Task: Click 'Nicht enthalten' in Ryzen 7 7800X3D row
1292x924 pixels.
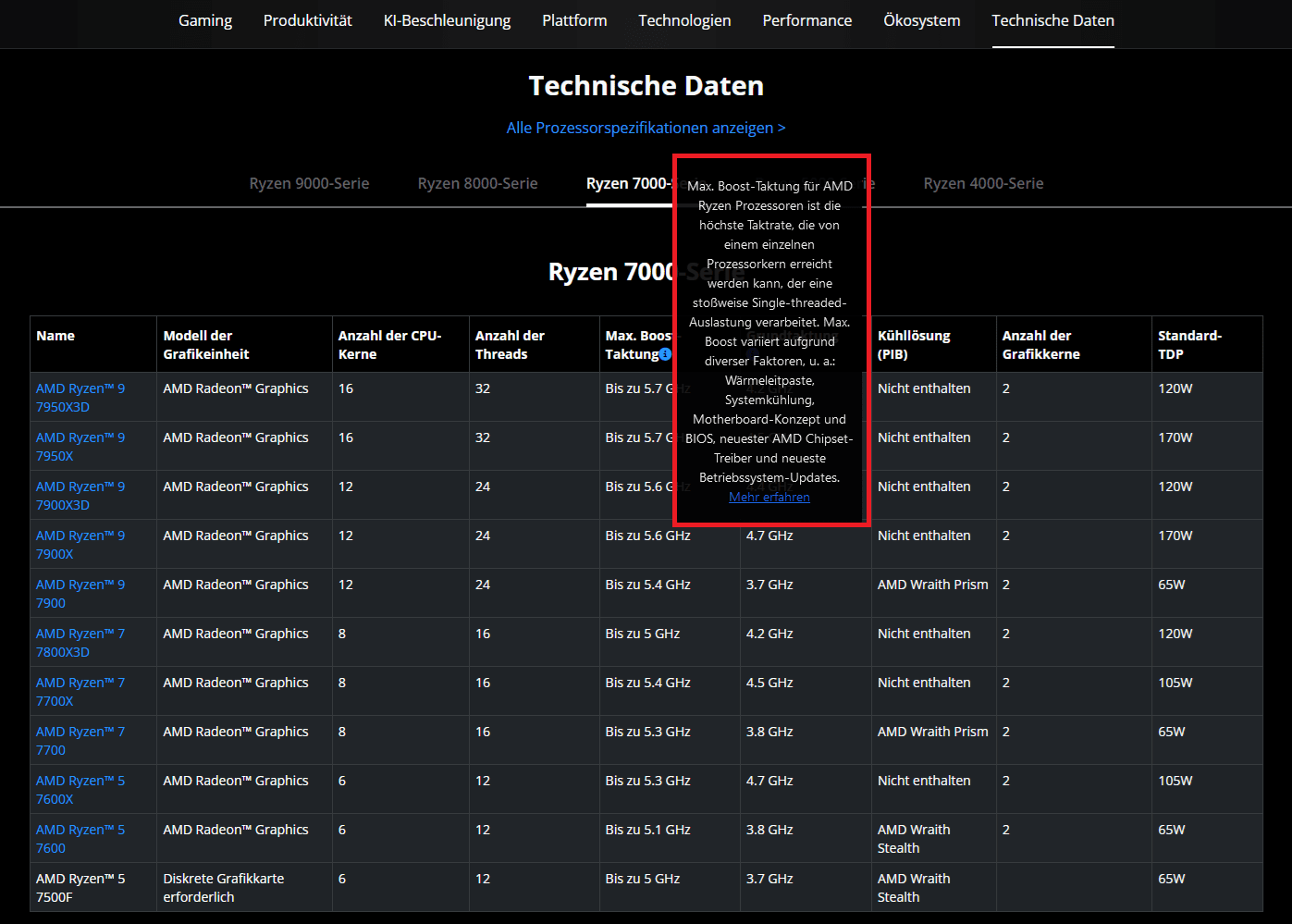Action: point(924,634)
